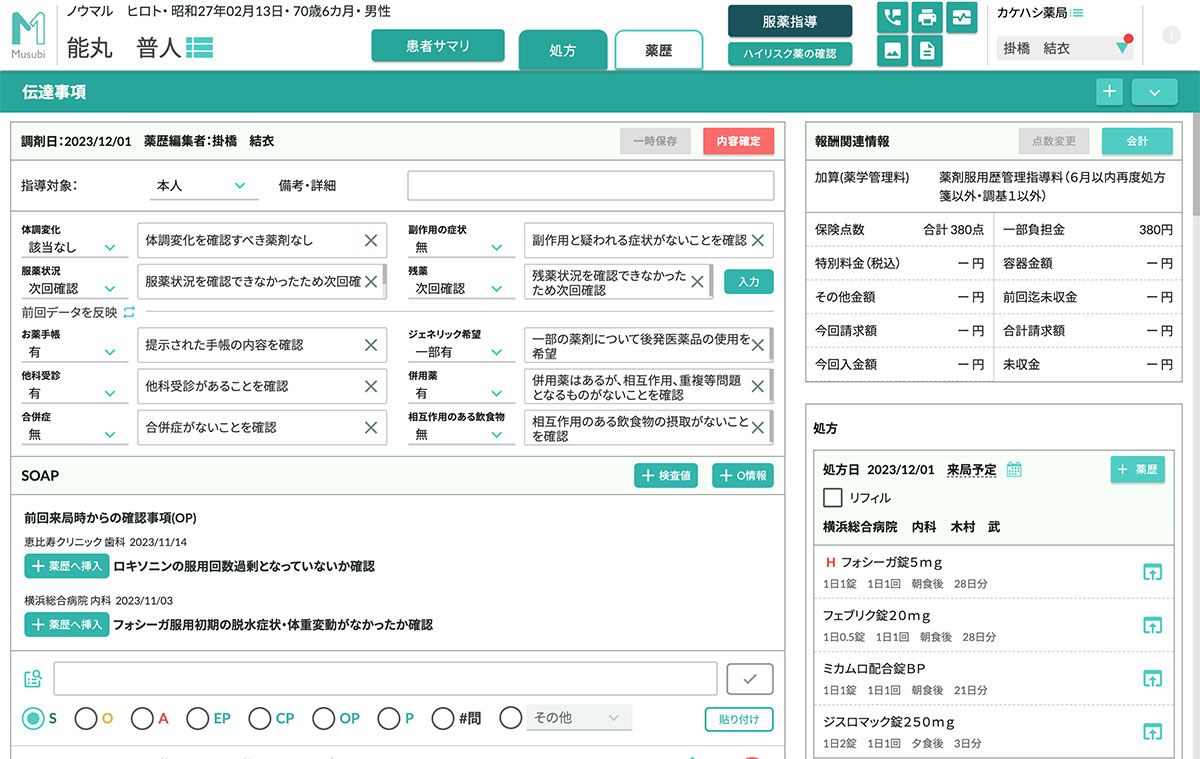1200x759 pixels.
Task: Clear the 副作用の症状 comment text
Action: 758,240
